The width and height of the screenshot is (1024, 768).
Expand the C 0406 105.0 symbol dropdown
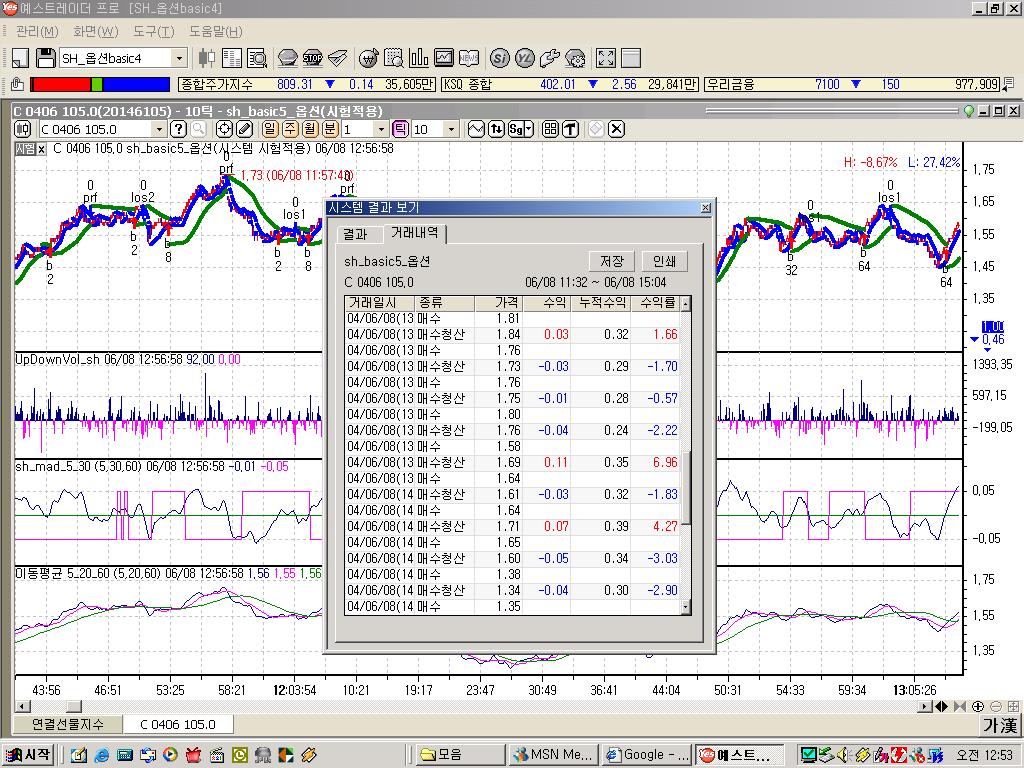159,129
